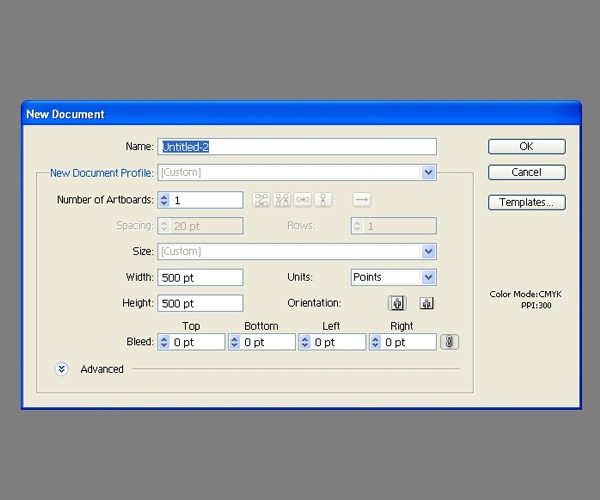The image size is (600, 500).
Task: Click the Width input field
Action: [200, 277]
